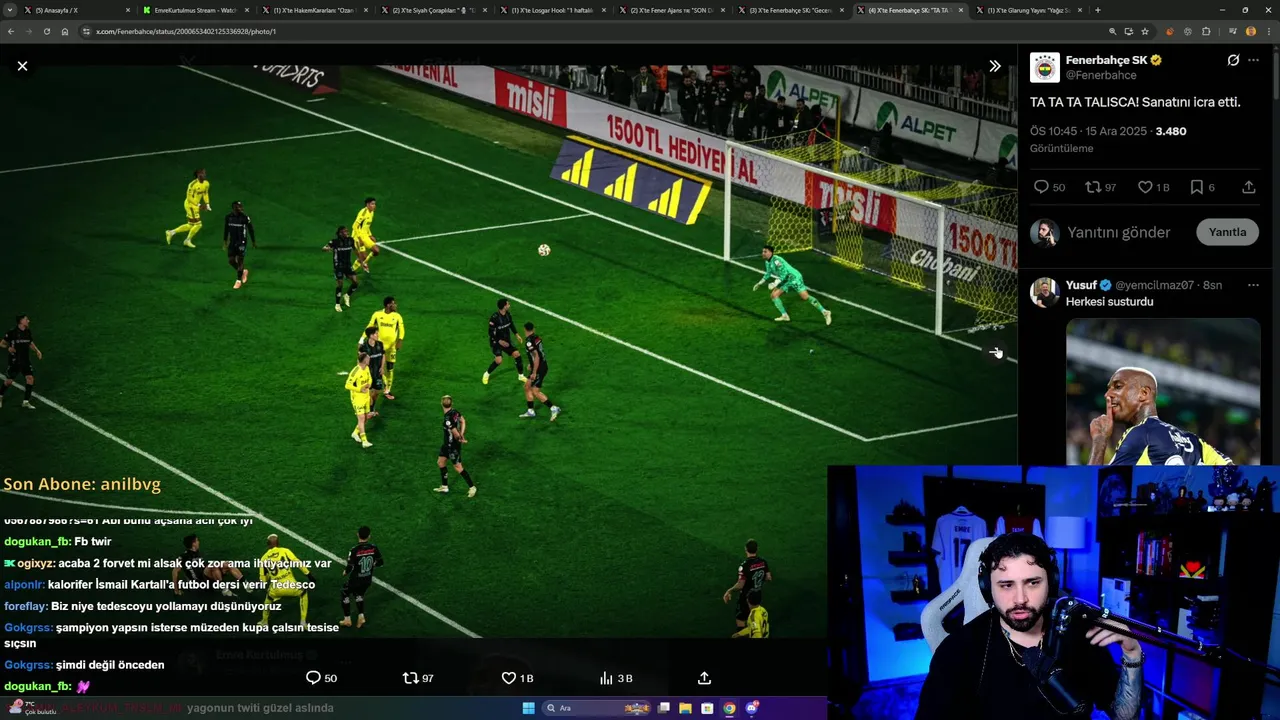Viewport: 1280px width, 720px height.
Task: Close the photo viewer with the X
Action: [22, 66]
